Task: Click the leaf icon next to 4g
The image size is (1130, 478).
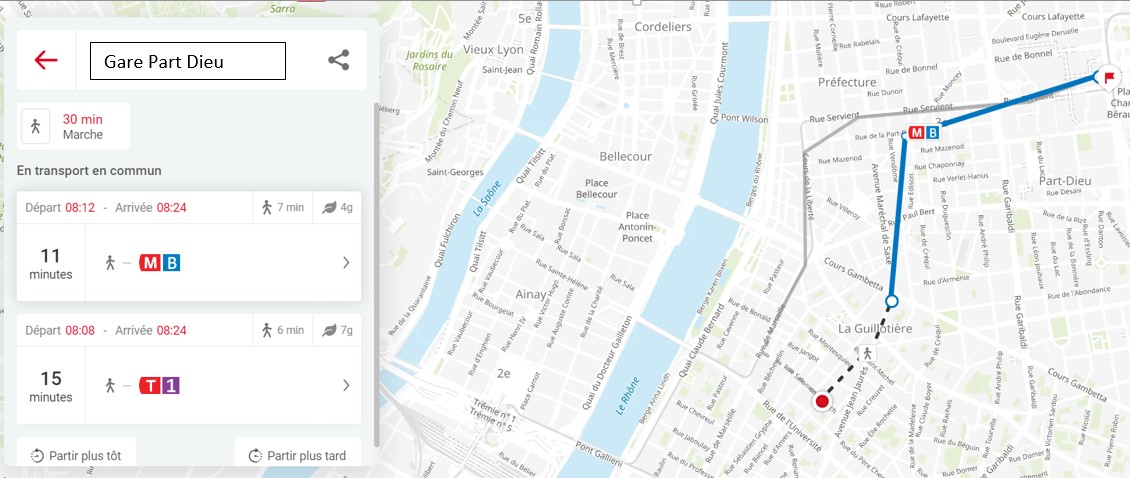Action: (329, 208)
